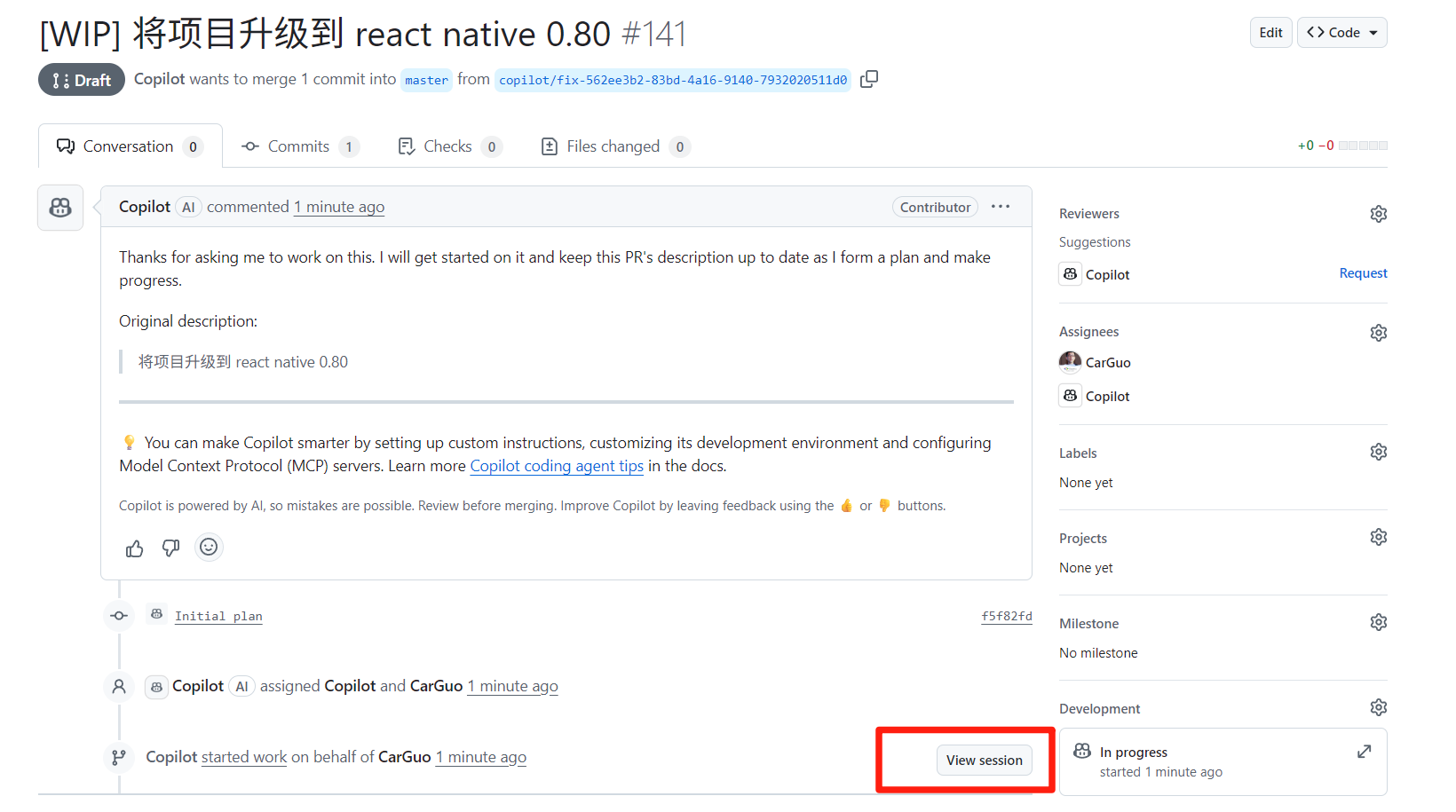Click the Contributor badge

(935, 207)
